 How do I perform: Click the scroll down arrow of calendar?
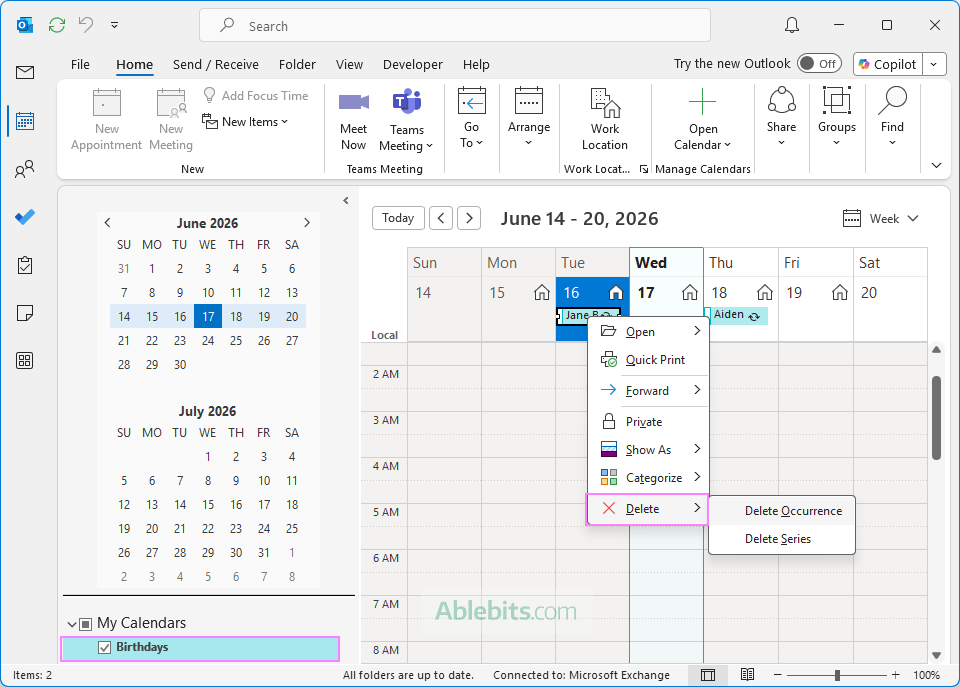pos(936,655)
